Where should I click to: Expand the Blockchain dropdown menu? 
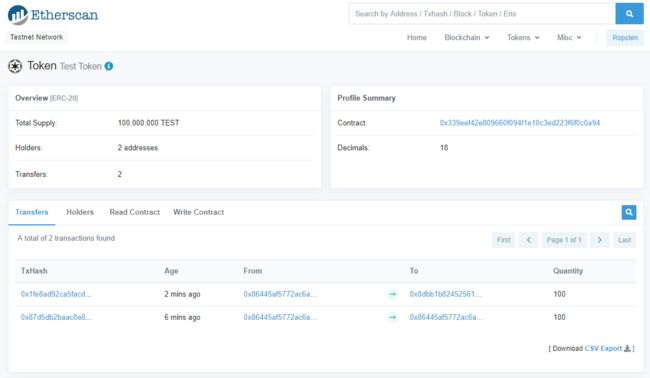[x=467, y=38]
